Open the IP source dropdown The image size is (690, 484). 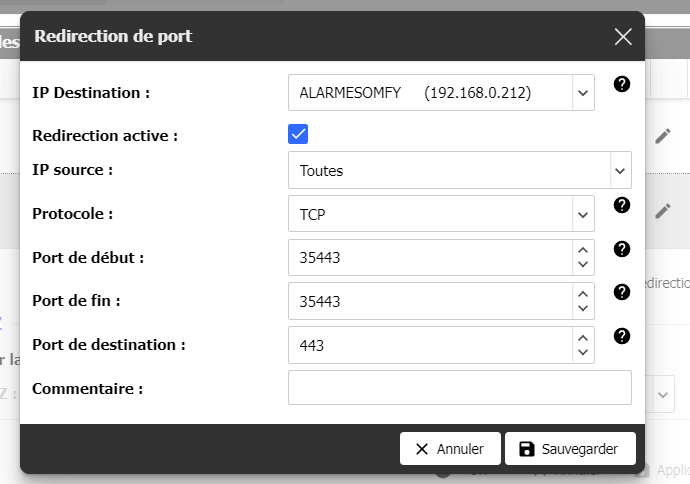[x=619, y=171]
